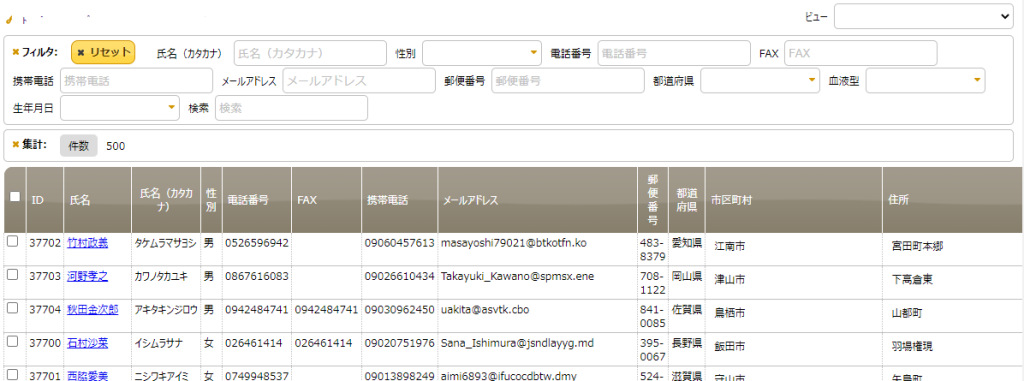Focus the 氏名（カタカナ） filter input
The width and height of the screenshot is (1024, 381).
click(310, 53)
